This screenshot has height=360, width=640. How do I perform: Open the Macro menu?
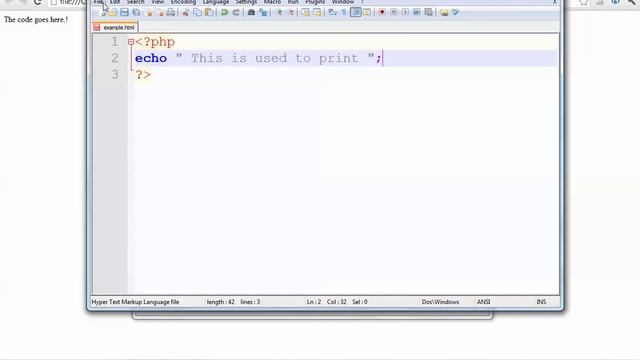(272, 2)
